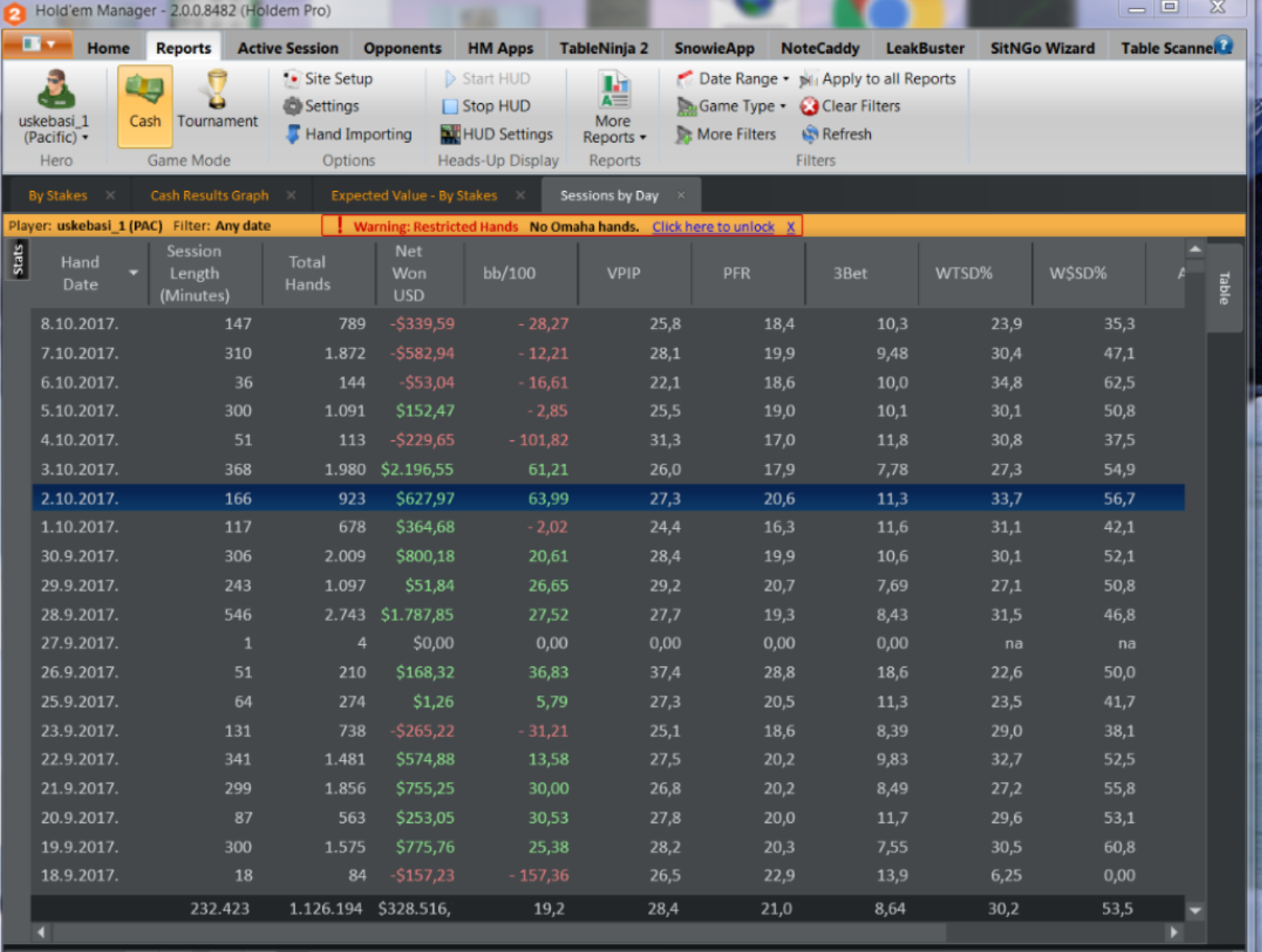Open Hand Importing
This screenshot has width=1262, height=952.
pyautogui.click(x=348, y=133)
